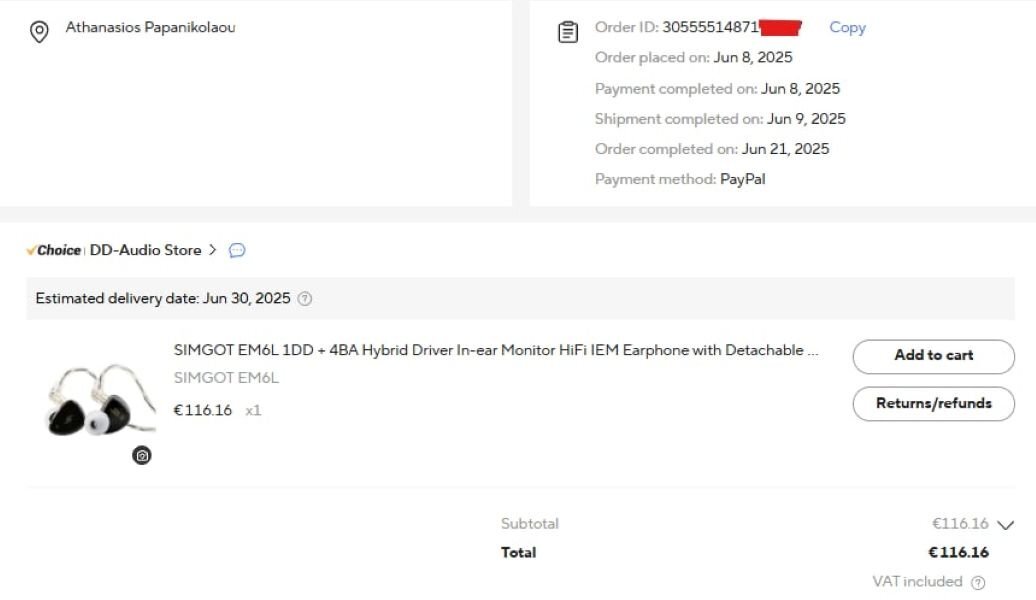Click the item price €116.16 beside x1
Screen dimensions: 1036x600
click(x=202, y=410)
